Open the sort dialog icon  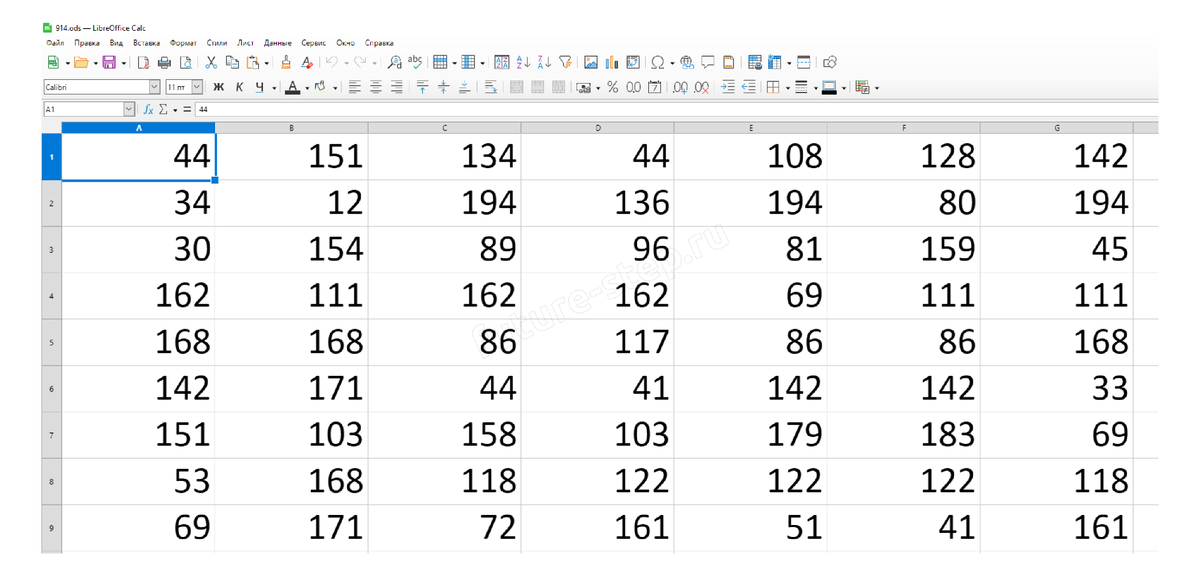[502, 62]
